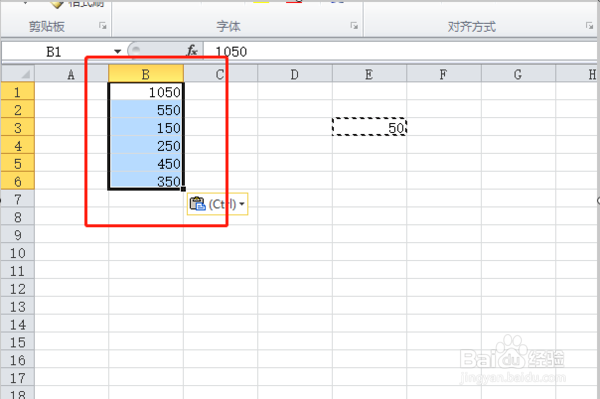Select row 8 header

pyautogui.click(x=18, y=217)
